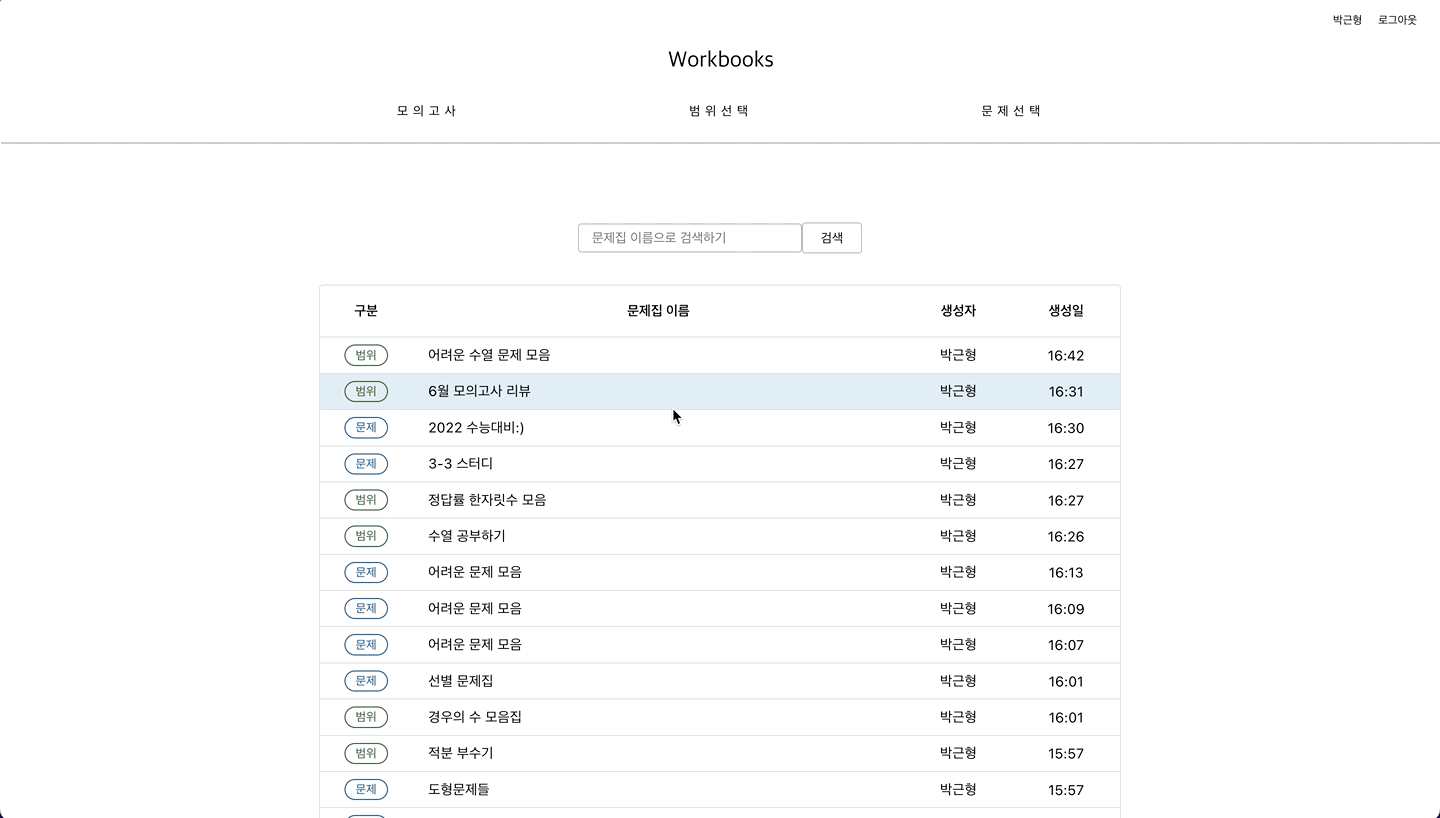1440x818 pixels.
Task: Click the 범위 badge beside 경우의 수 모음집
Action: (x=366, y=717)
